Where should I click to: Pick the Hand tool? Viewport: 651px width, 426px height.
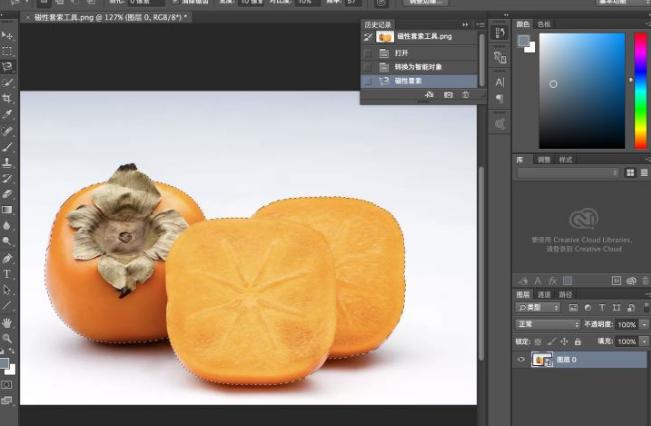7,323
